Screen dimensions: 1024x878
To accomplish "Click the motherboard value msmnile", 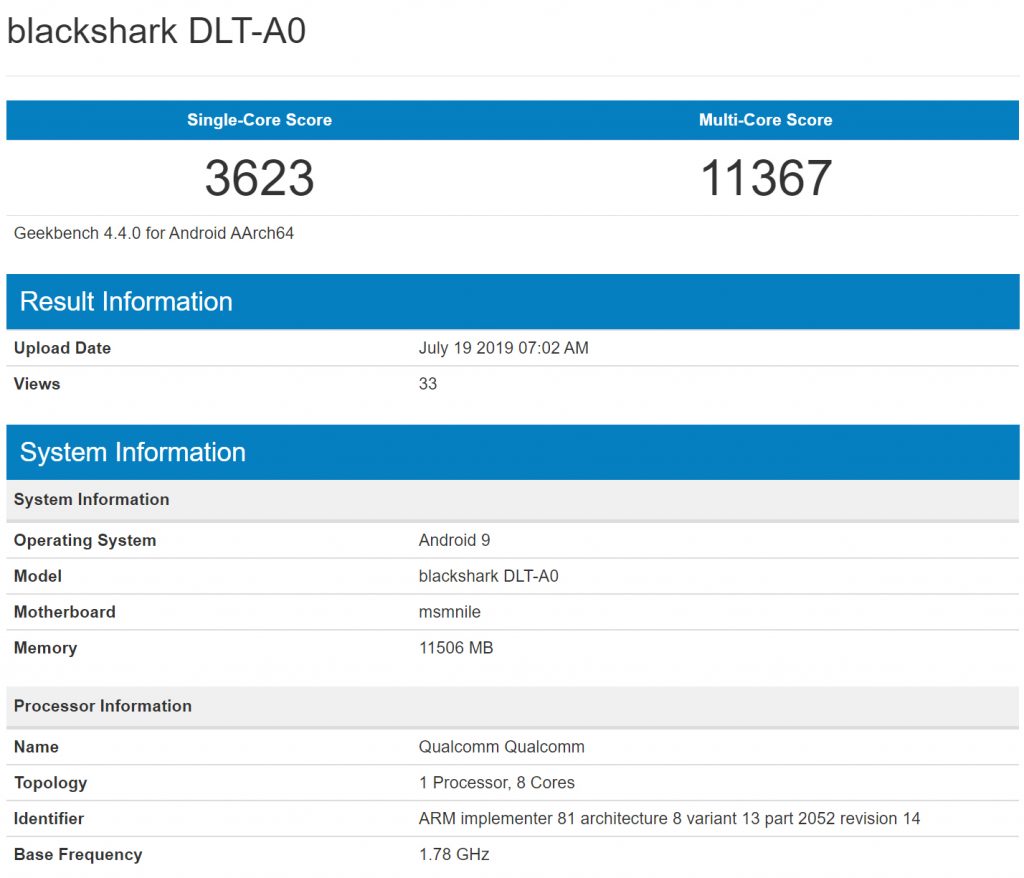I will [x=449, y=612].
